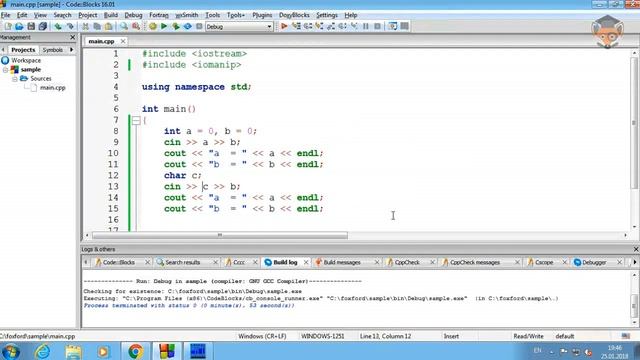The image size is (640, 360).
Task: Start debugging with the red arrow icon
Action: pos(284,27)
